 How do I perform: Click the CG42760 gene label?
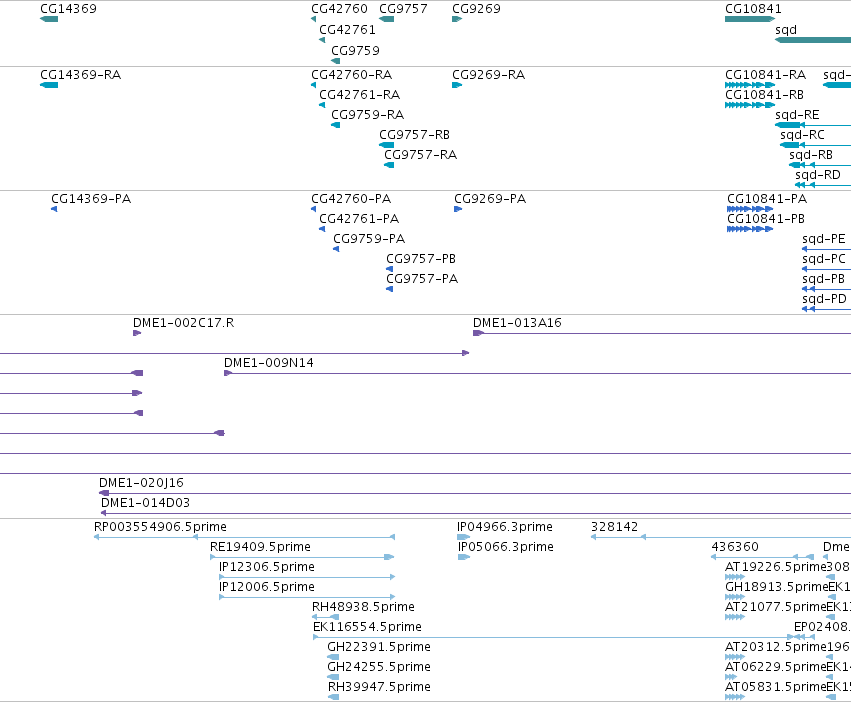tap(339, 9)
